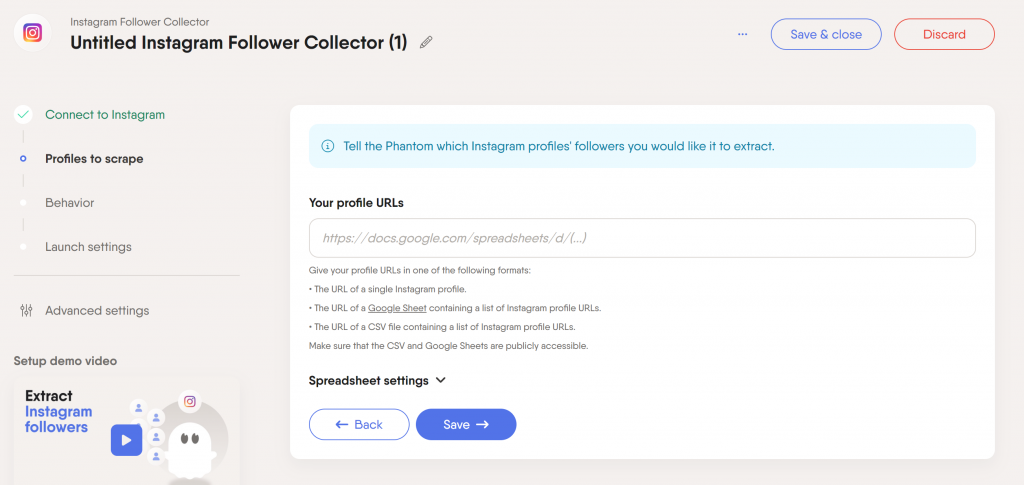Open the three-dot more options menu
This screenshot has width=1024, height=485.
(742, 34)
